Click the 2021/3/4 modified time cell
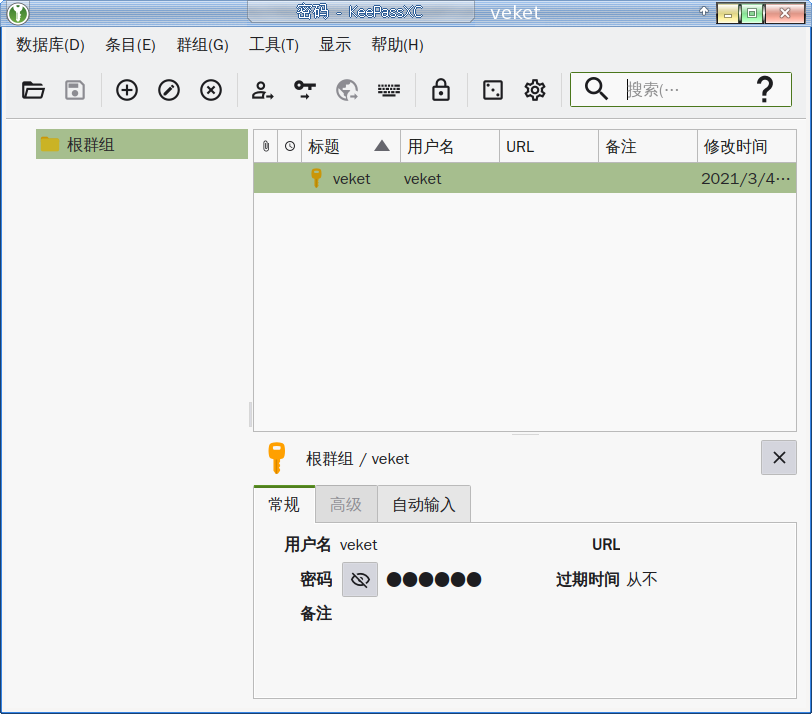Viewport: 812px width, 714px height. (x=745, y=179)
